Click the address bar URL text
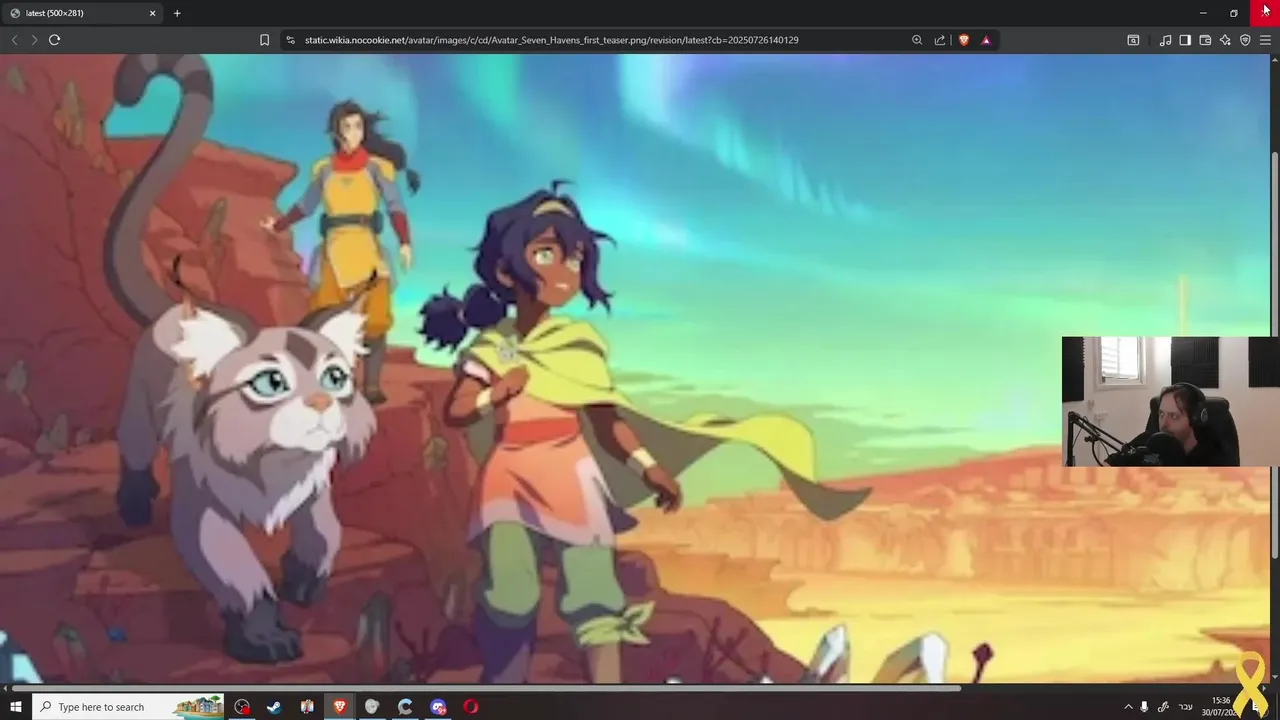The height and width of the screenshot is (720, 1280). [x=551, y=40]
